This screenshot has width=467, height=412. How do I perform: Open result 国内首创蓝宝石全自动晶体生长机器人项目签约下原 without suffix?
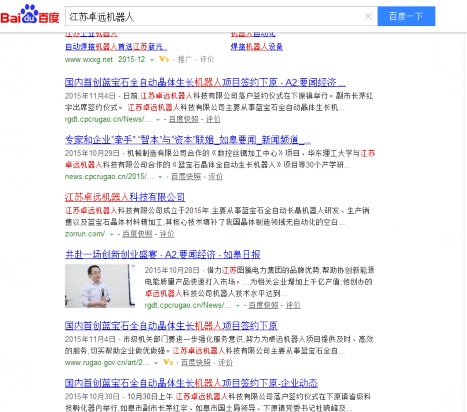click(x=171, y=325)
